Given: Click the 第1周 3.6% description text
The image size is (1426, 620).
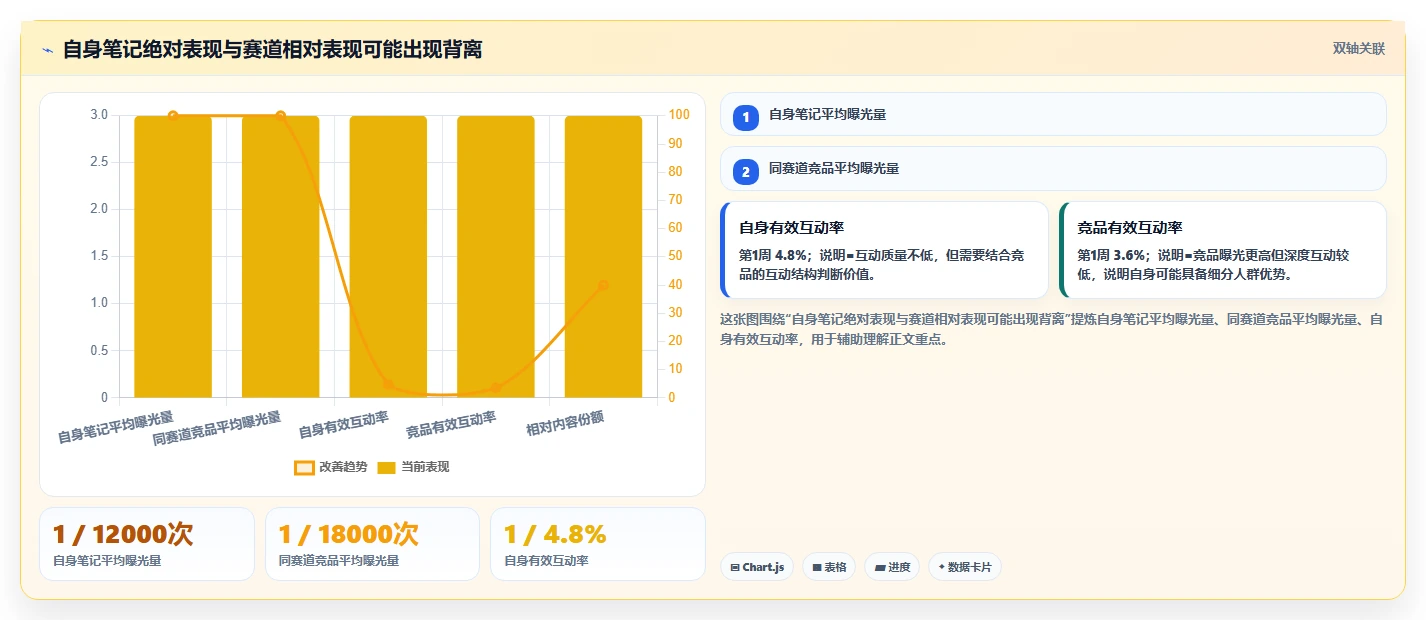Looking at the screenshot, I should pos(1213,264).
